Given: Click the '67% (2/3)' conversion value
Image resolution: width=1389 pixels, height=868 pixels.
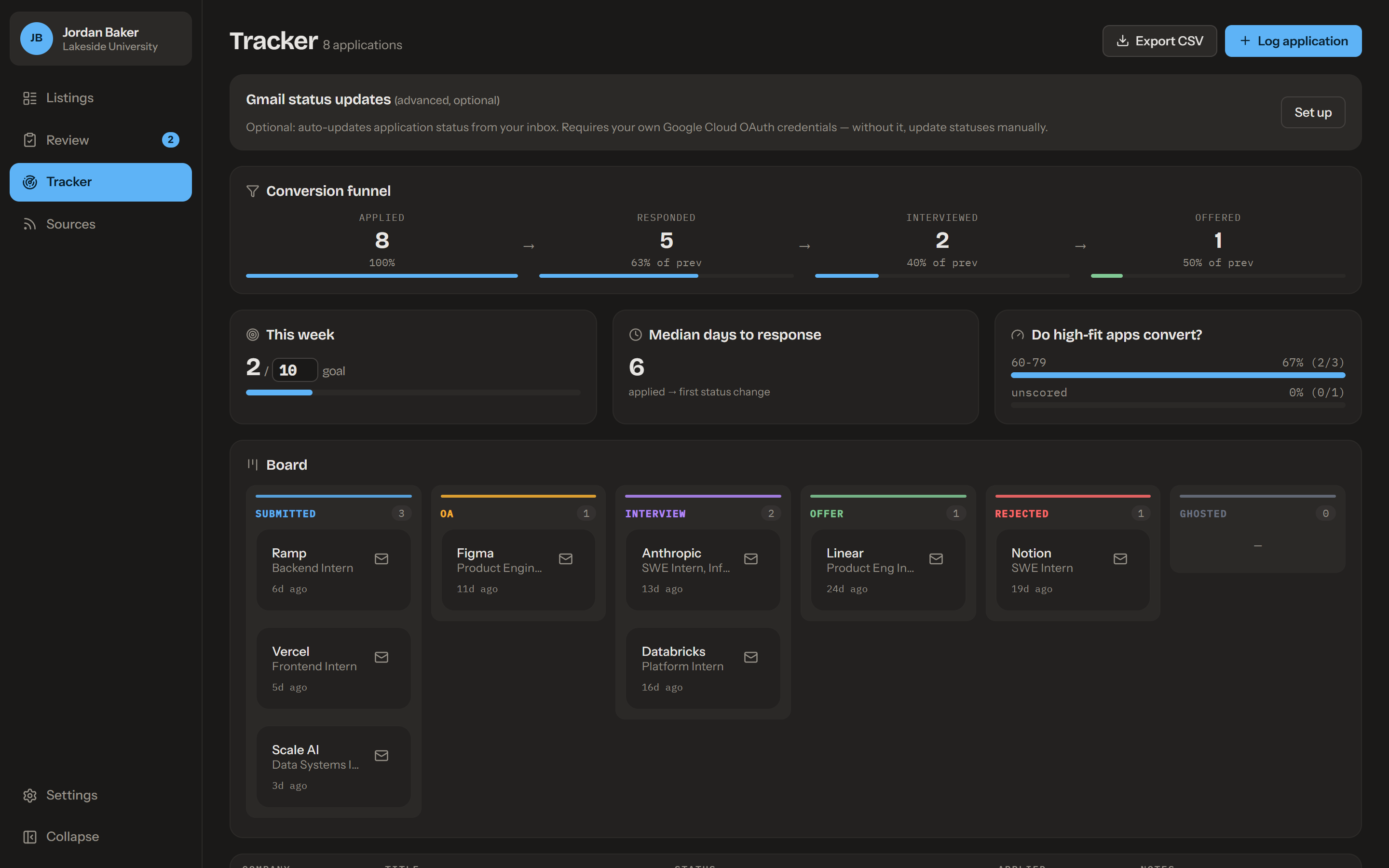Looking at the screenshot, I should (1313, 363).
